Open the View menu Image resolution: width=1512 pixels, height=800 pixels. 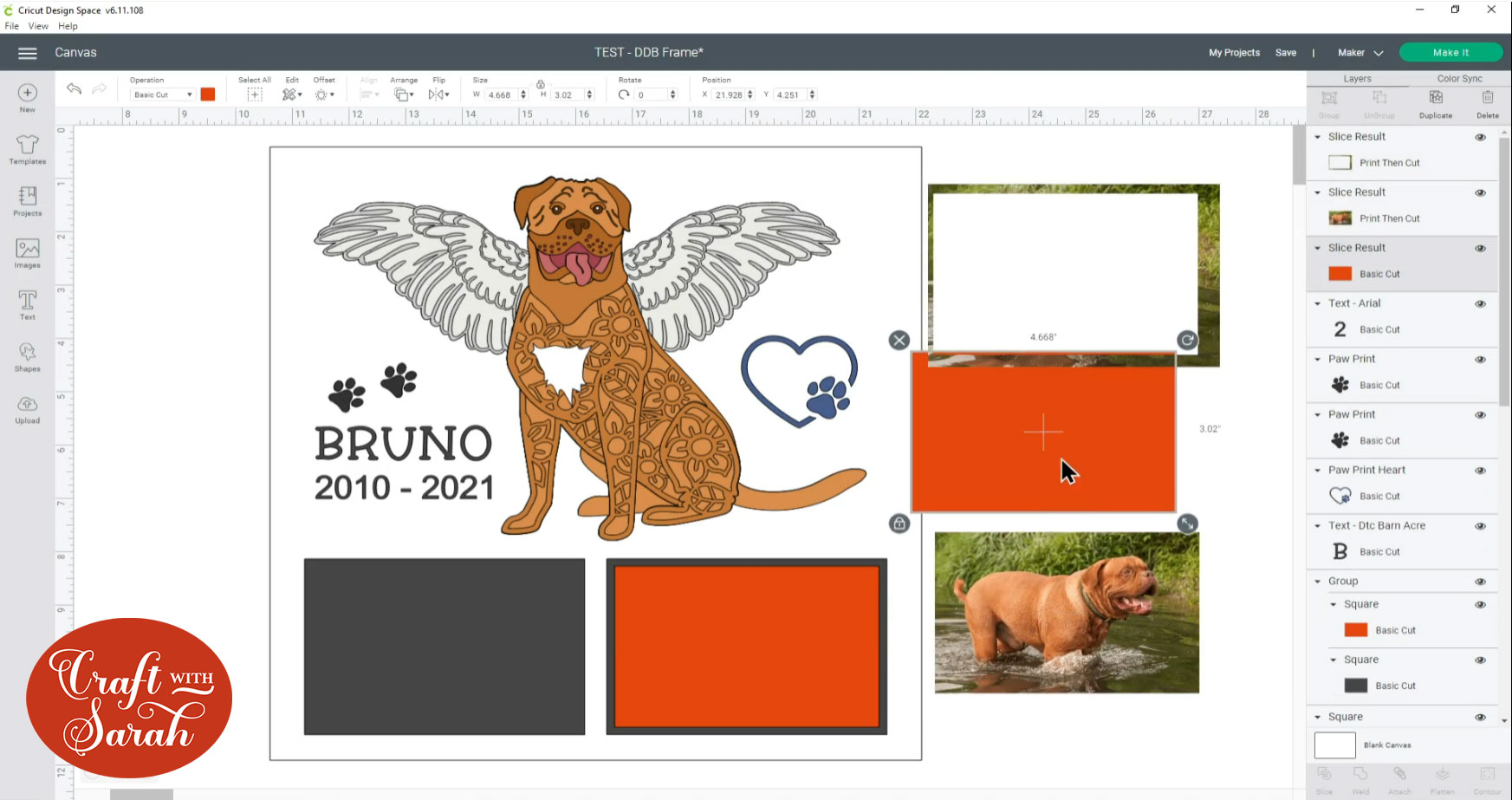(38, 26)
